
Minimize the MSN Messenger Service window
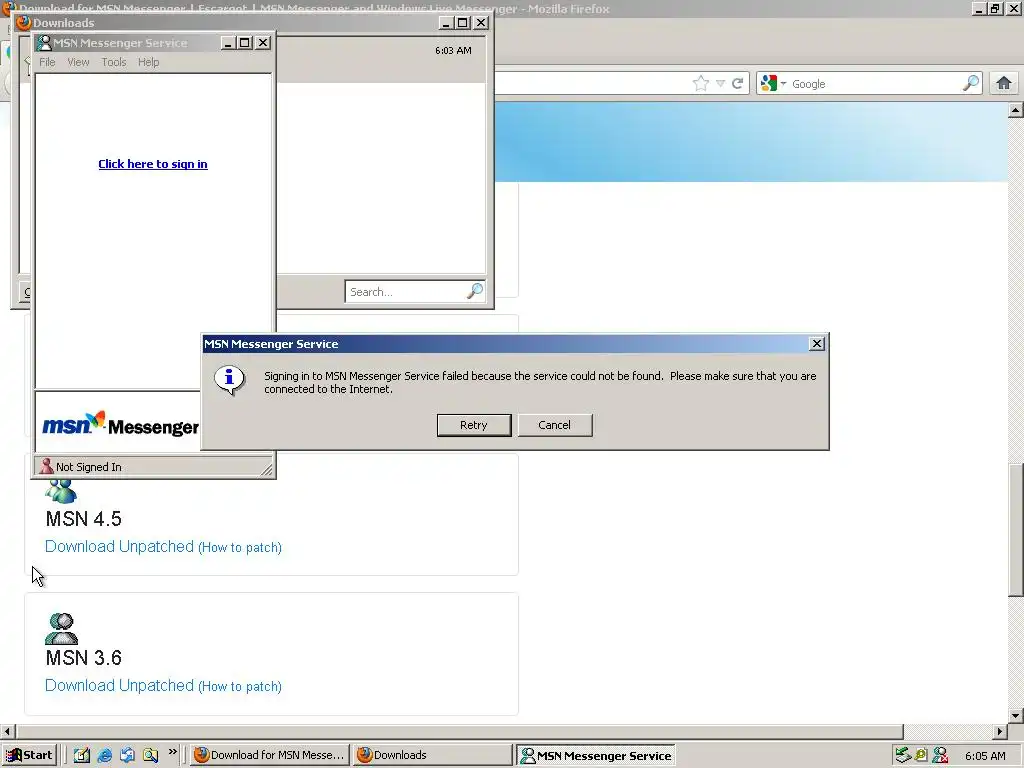pyautogui.click(x=228, y=42)
